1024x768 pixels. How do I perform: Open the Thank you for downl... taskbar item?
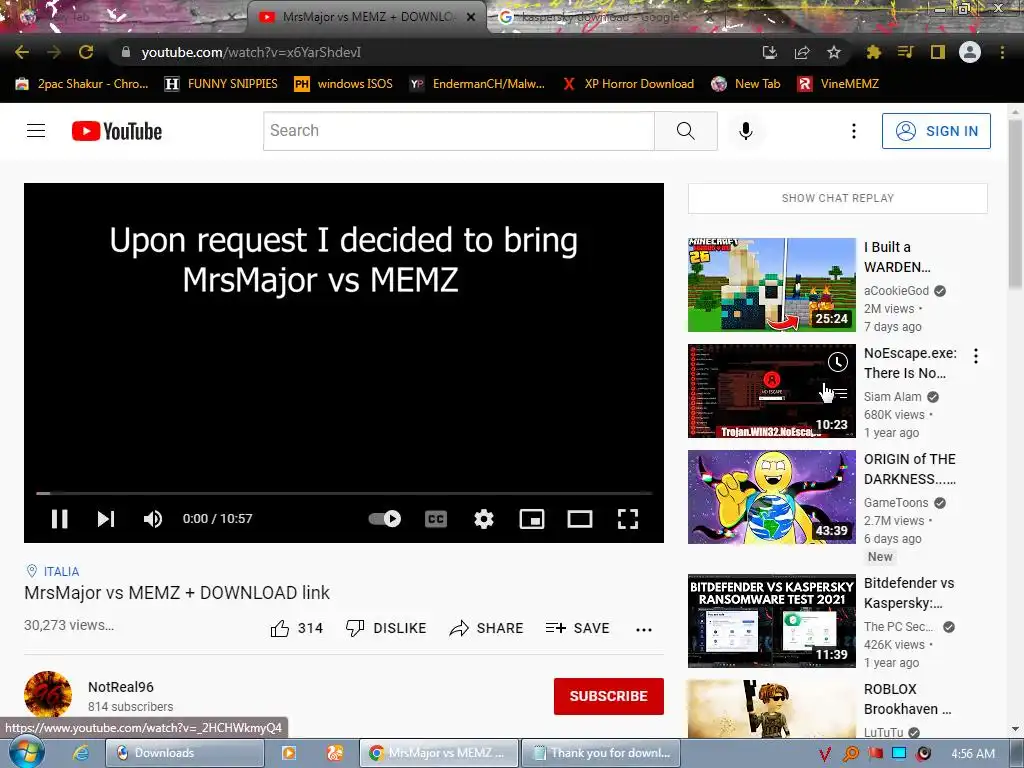click(x=600, y=753)
